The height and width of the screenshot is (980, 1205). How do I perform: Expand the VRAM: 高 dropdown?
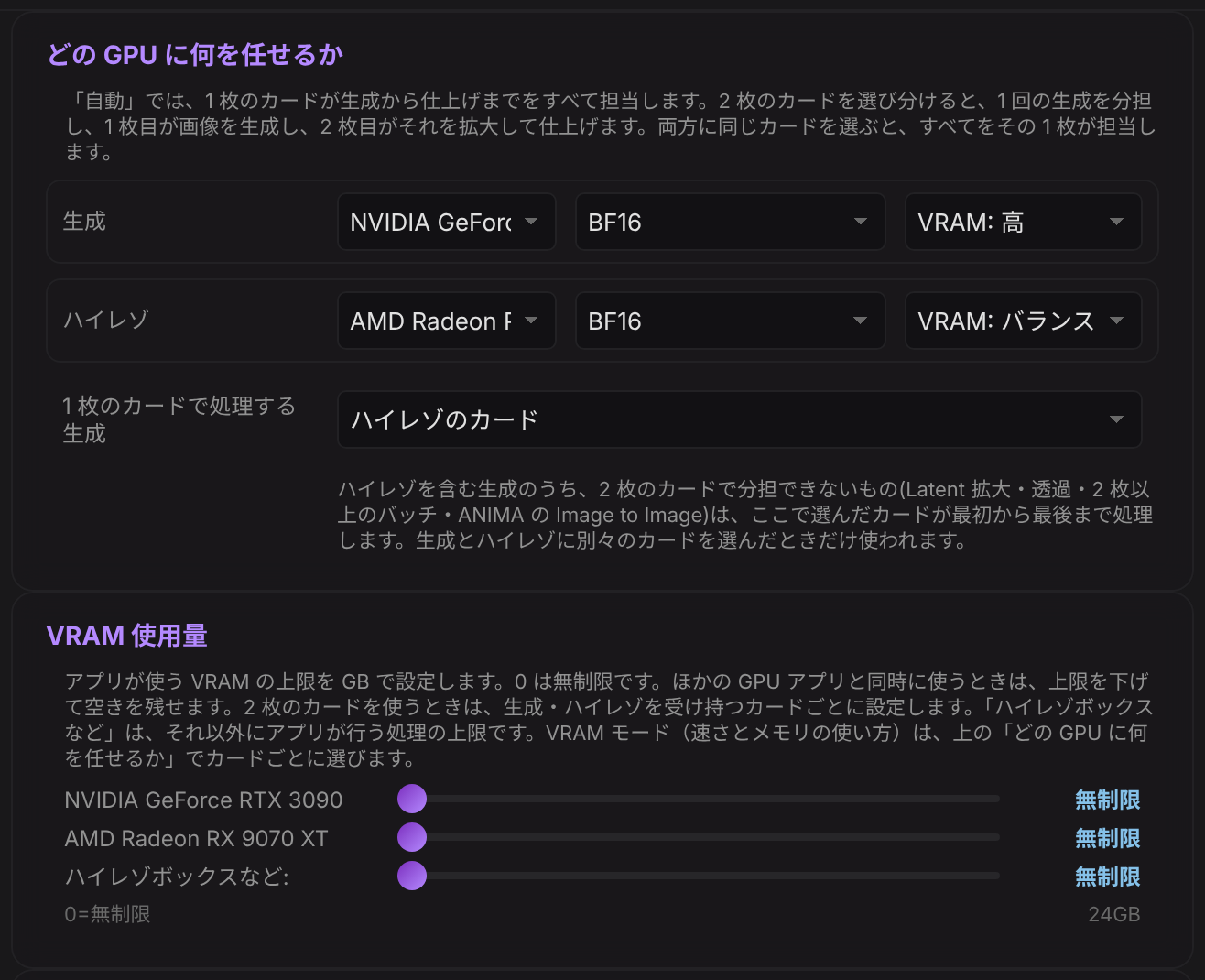pyautogui.click(x=1023, y=222)
